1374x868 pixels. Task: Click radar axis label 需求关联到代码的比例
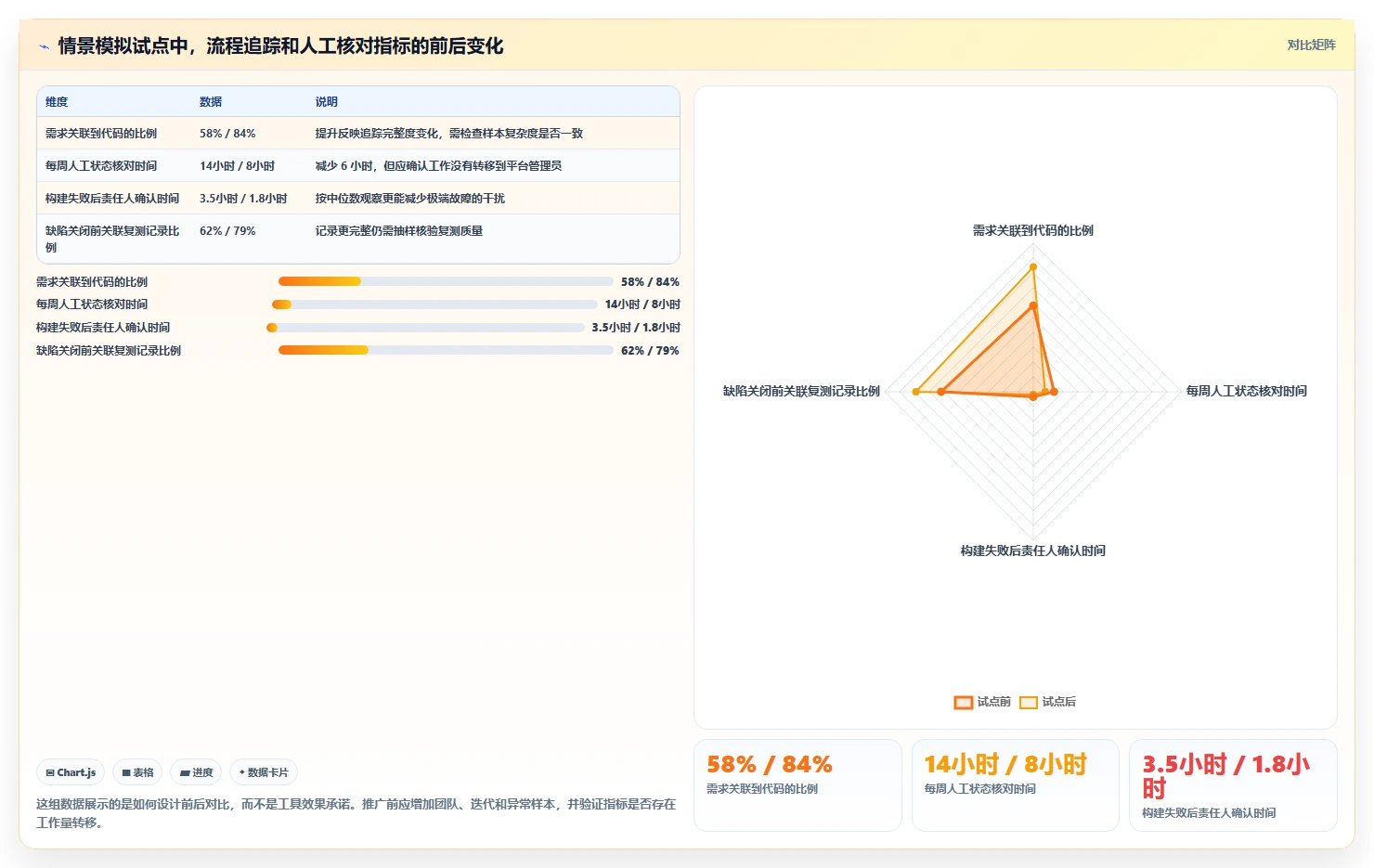tap(1033, 230)
